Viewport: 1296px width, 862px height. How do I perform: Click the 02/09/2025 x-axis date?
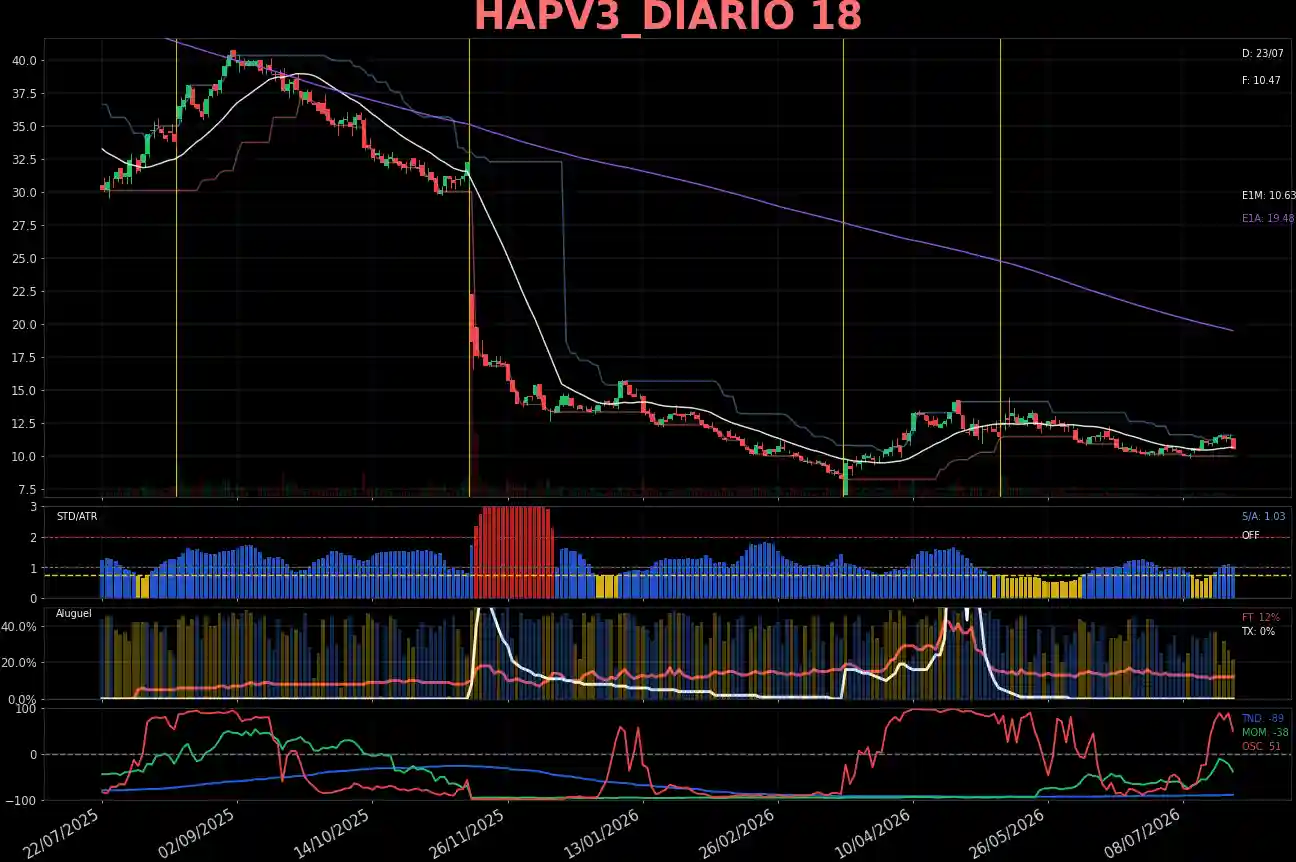[x=199, y=832]
